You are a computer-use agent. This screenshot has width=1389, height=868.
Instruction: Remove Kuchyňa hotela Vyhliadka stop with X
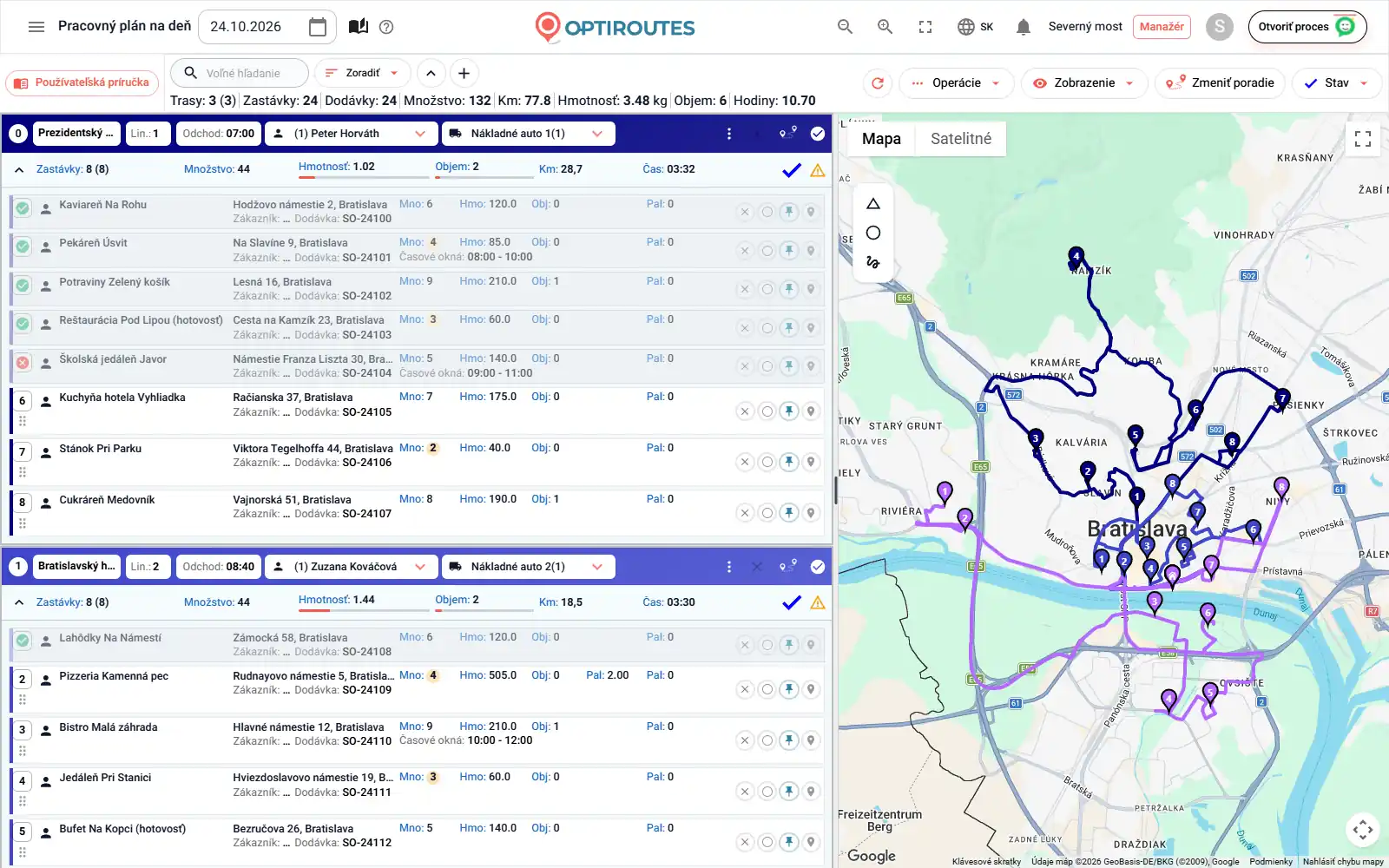(x=744, y=411)
